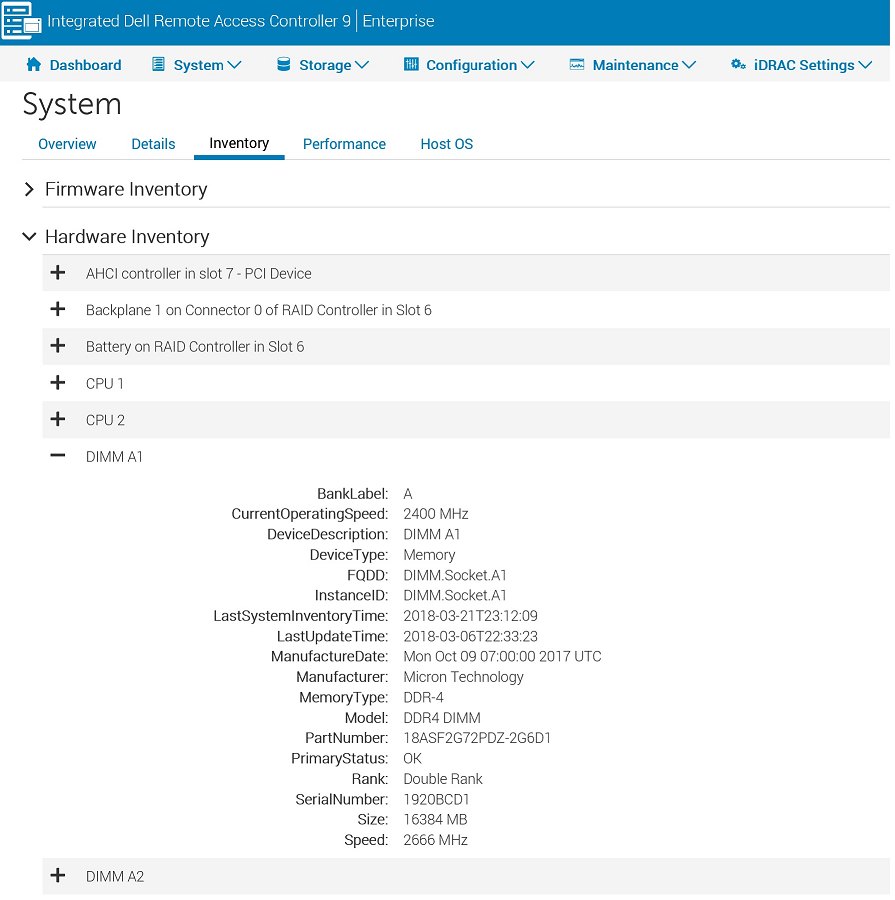895x900 pixels.
Task: Click the Maintenance icon in the navigation bar
Action: point(576,64)
